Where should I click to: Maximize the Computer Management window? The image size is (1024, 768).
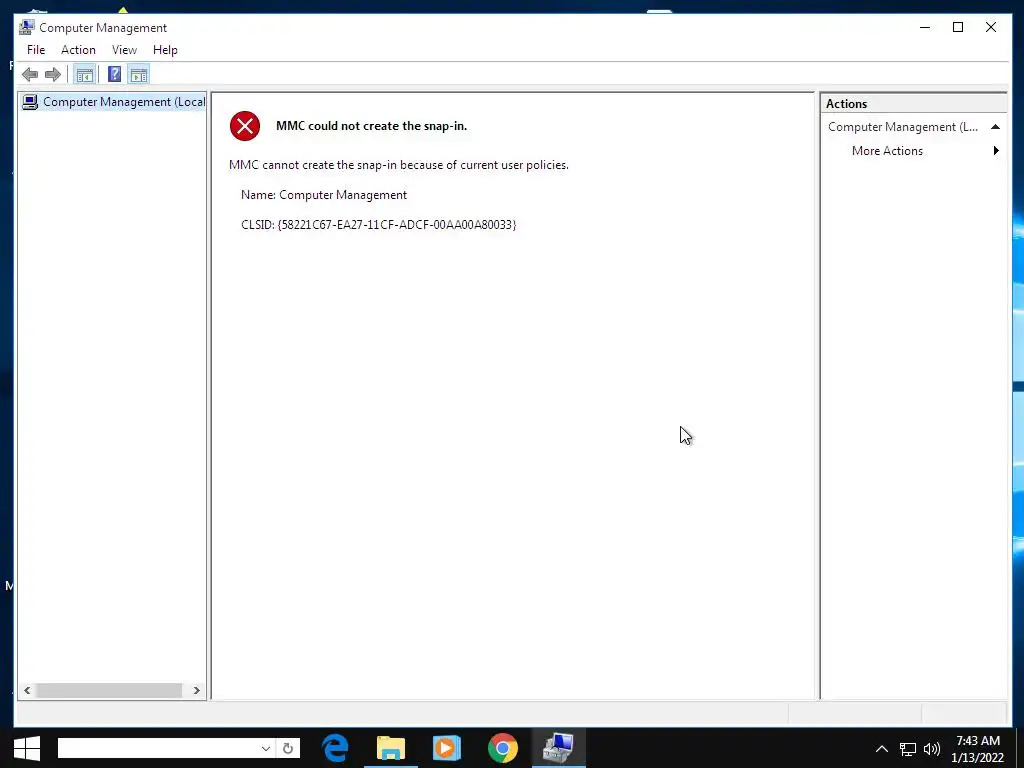click(958, 27)
